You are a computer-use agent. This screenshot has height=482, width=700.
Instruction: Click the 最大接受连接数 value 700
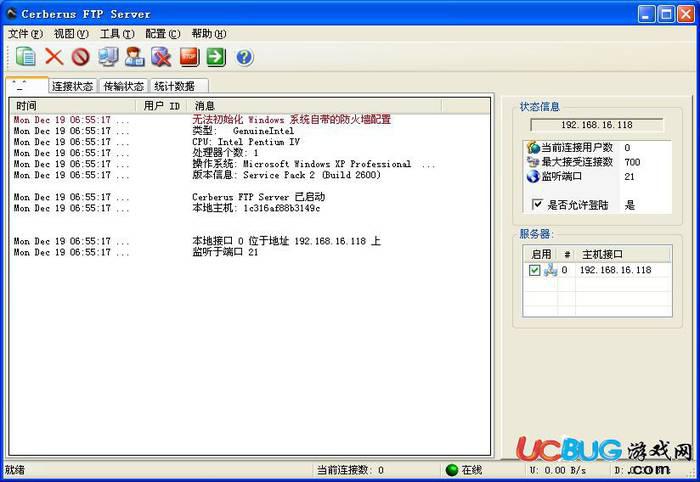pyautogui.click(x=632, y=162)
